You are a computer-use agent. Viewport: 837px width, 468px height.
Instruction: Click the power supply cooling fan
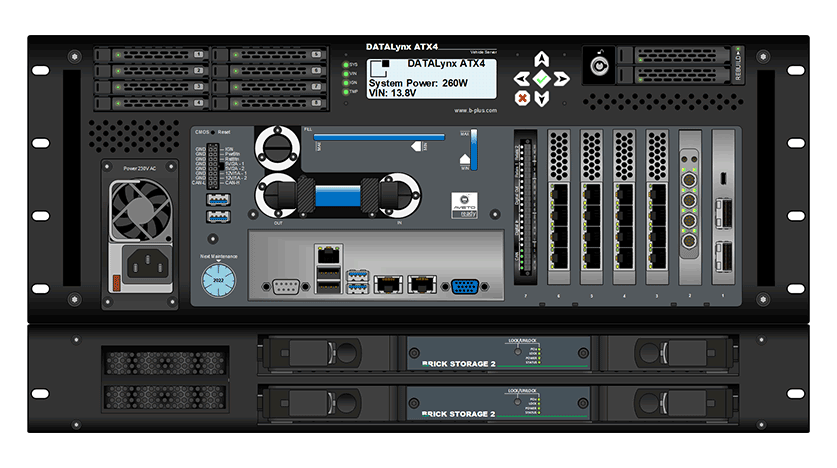pyautogui.click(x=140, y=210)
